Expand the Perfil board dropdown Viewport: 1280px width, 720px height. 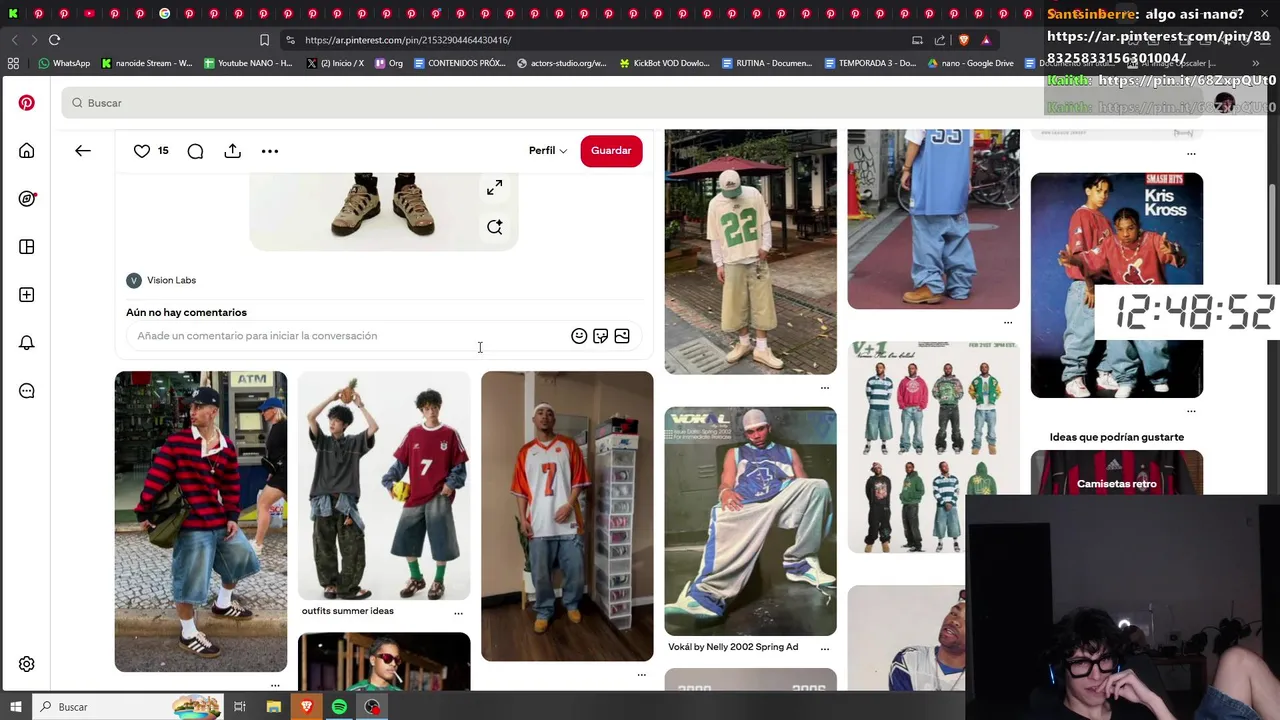pos(548,151)
